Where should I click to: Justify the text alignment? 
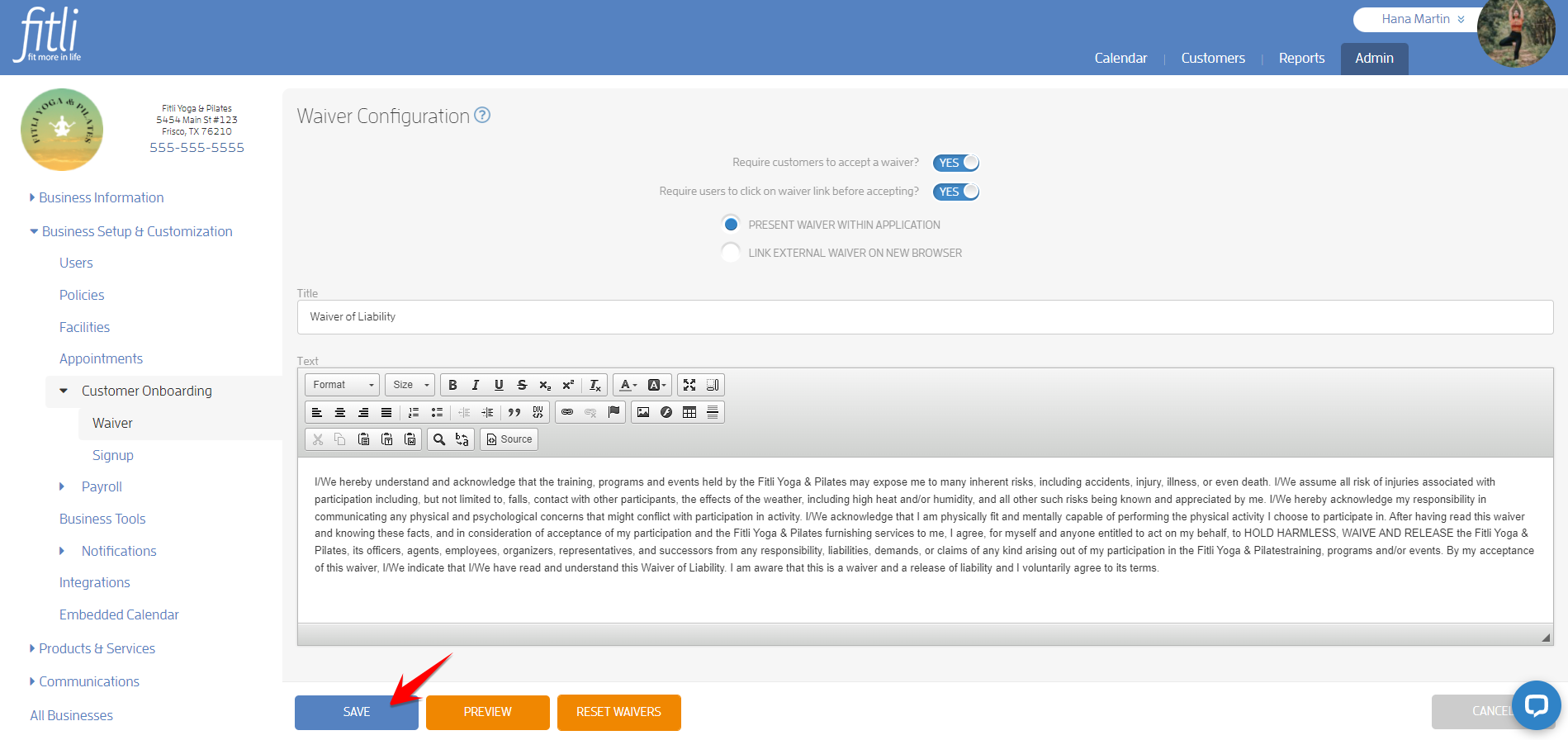386,412
